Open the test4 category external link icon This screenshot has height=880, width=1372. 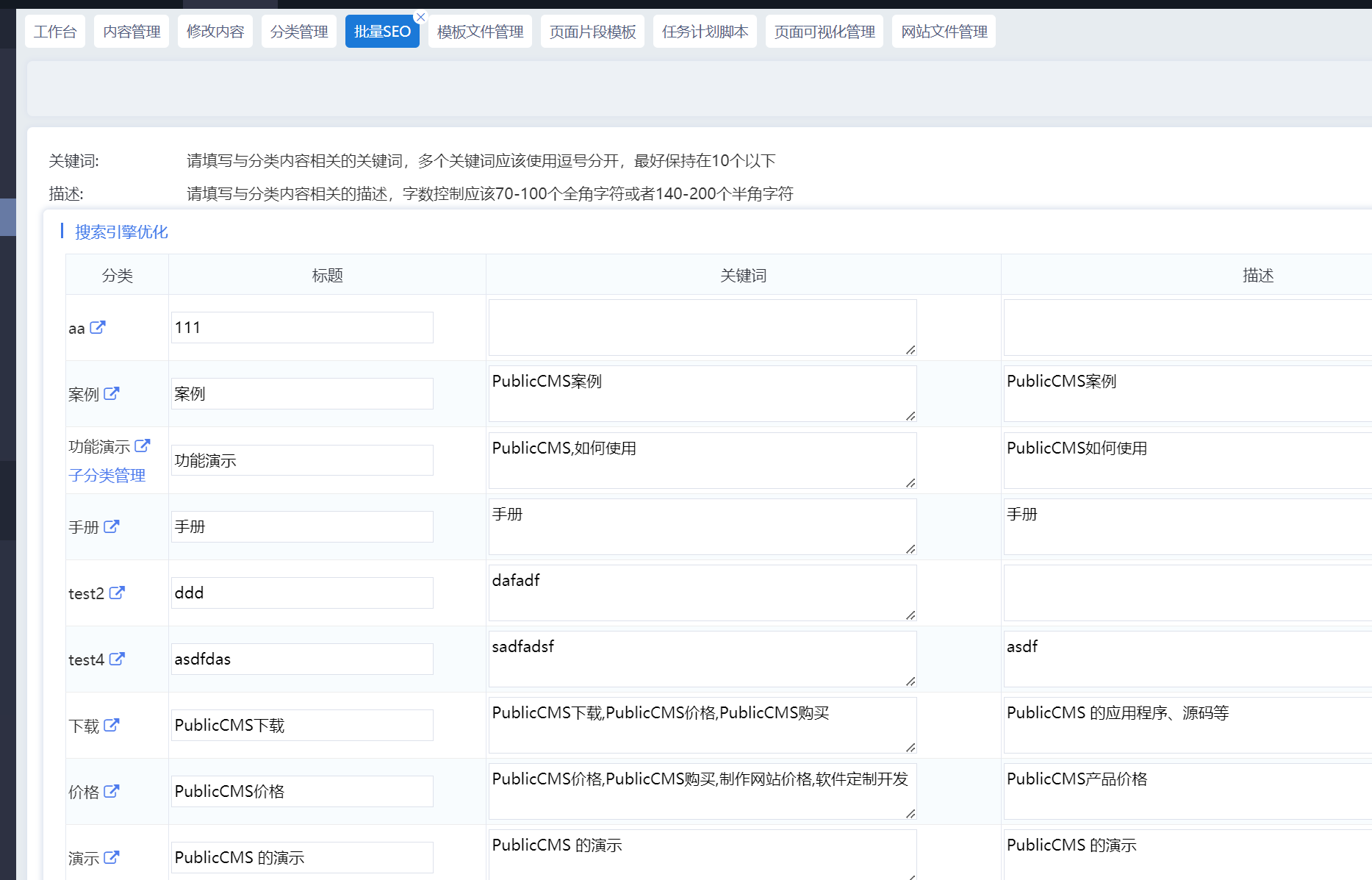pyautogui.click(x=117, y=659)
